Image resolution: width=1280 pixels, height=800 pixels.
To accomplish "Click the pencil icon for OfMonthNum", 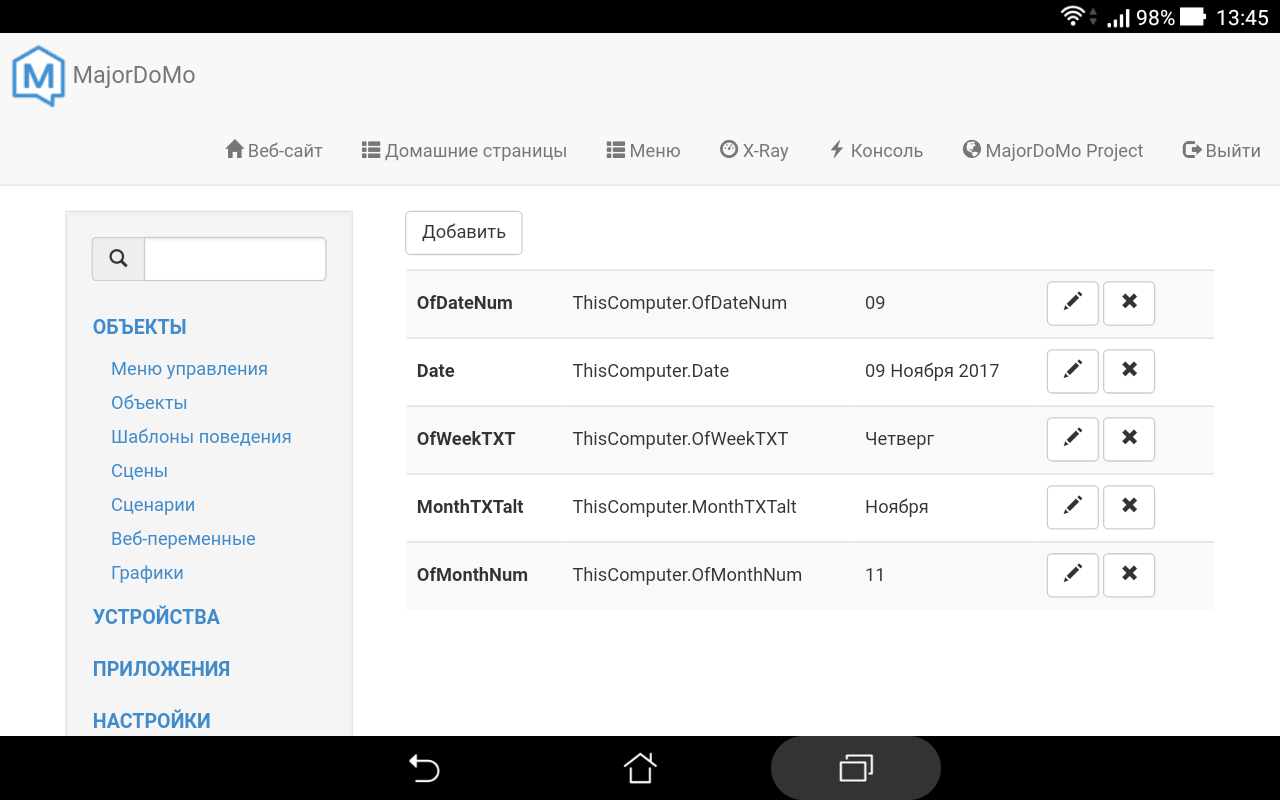I will pos(1072,575).
